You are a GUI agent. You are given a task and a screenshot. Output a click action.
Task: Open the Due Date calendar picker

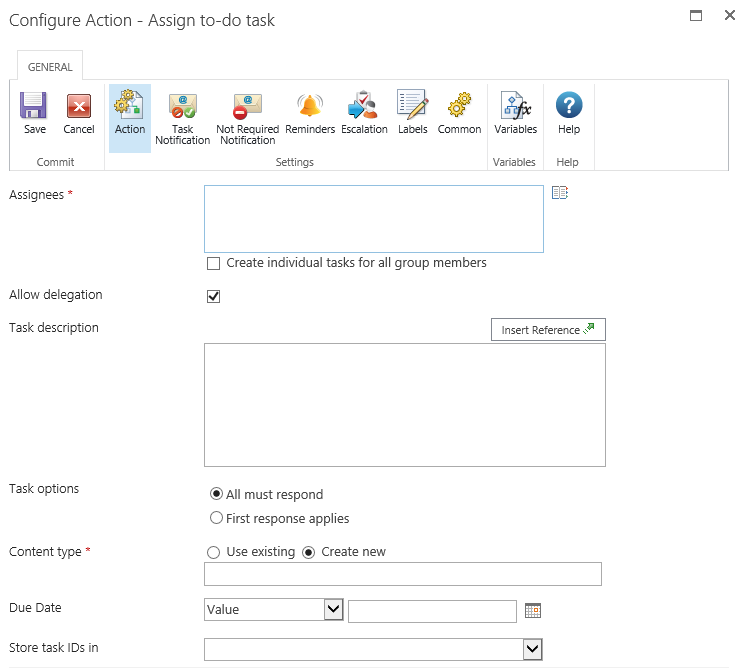[x=532, y=610]
